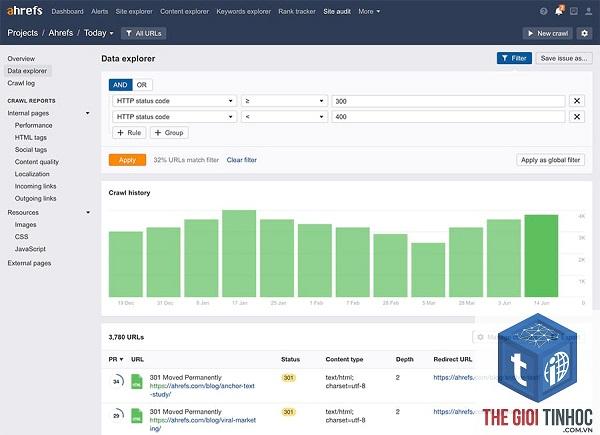Click HTML file icon for viral-marketing row
The height and width of the screenshot is (435, 600).
click(x=137, y=415)
